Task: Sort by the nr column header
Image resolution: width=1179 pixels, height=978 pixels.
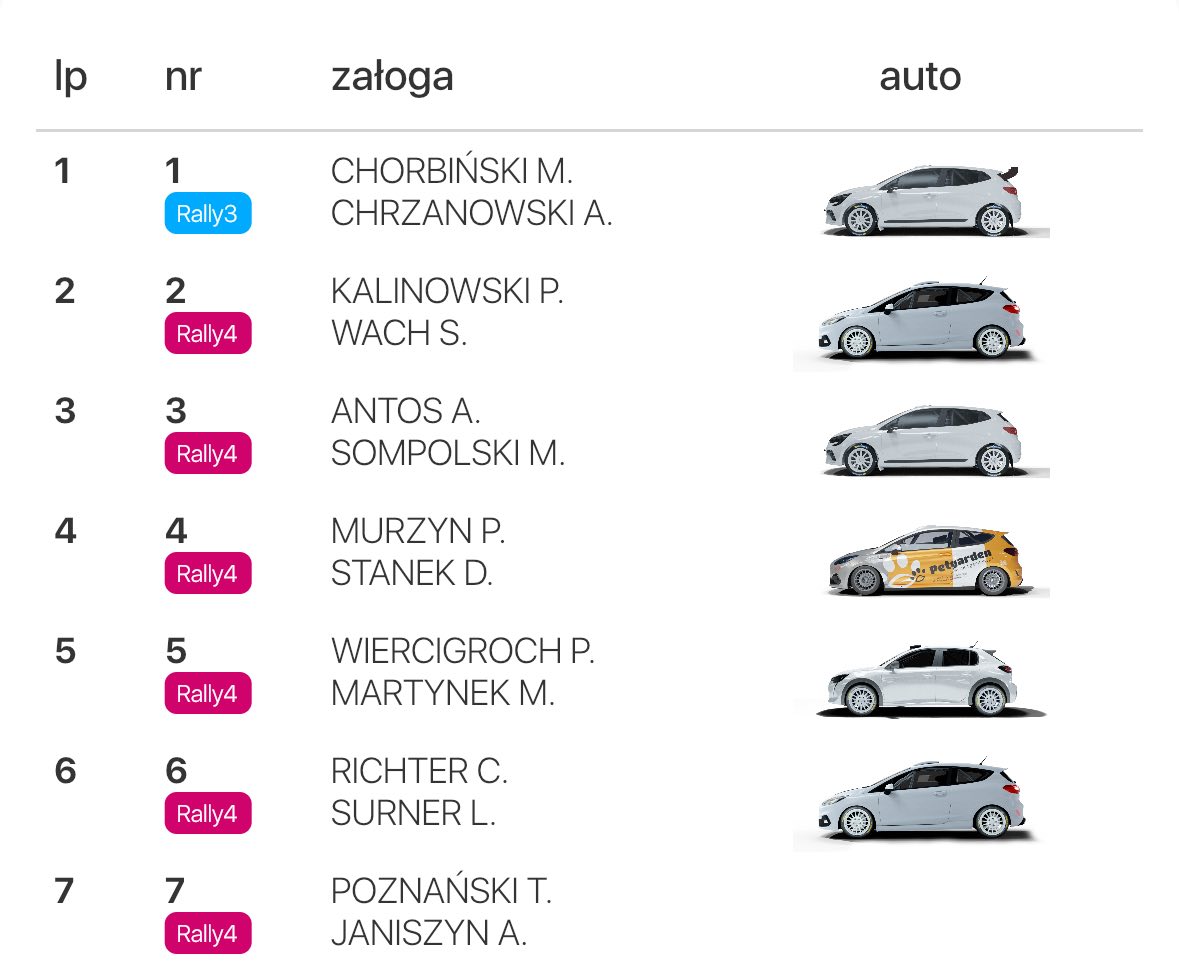Action: point(183,77)
